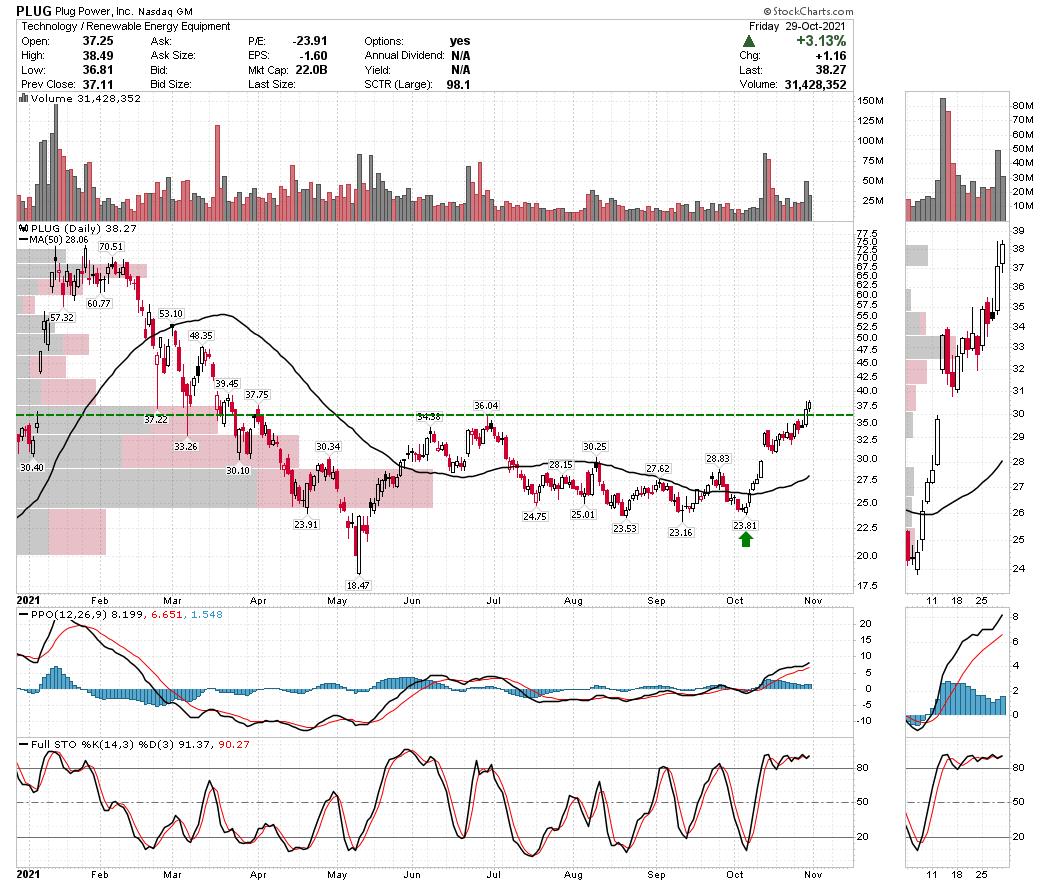Click the 37.75 price label
Screen dimensions: 1050x884
[x=256, y=394]
